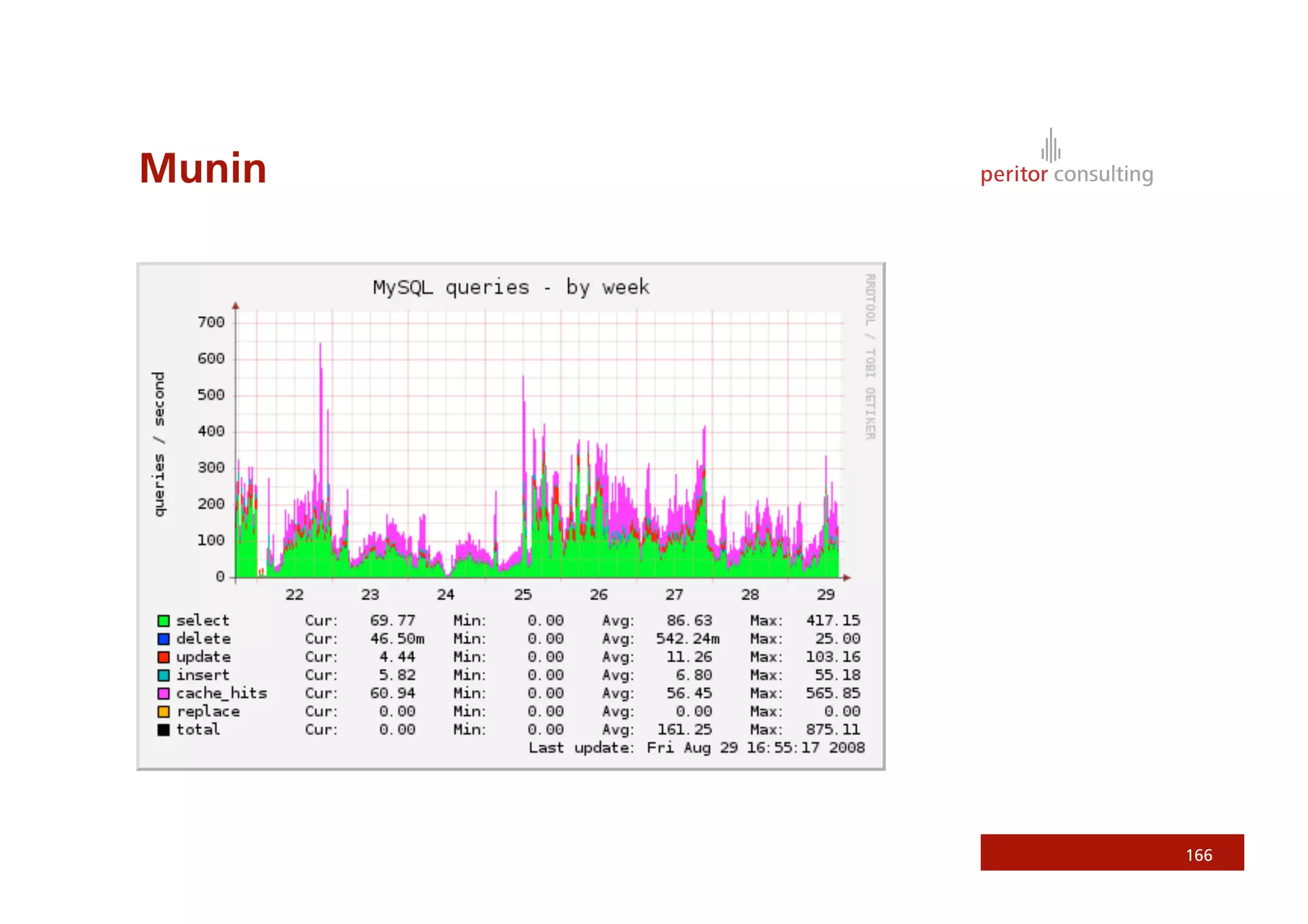Click the Munin slide title
This screenshot has height=924, width=1308.
pos(203,169)
